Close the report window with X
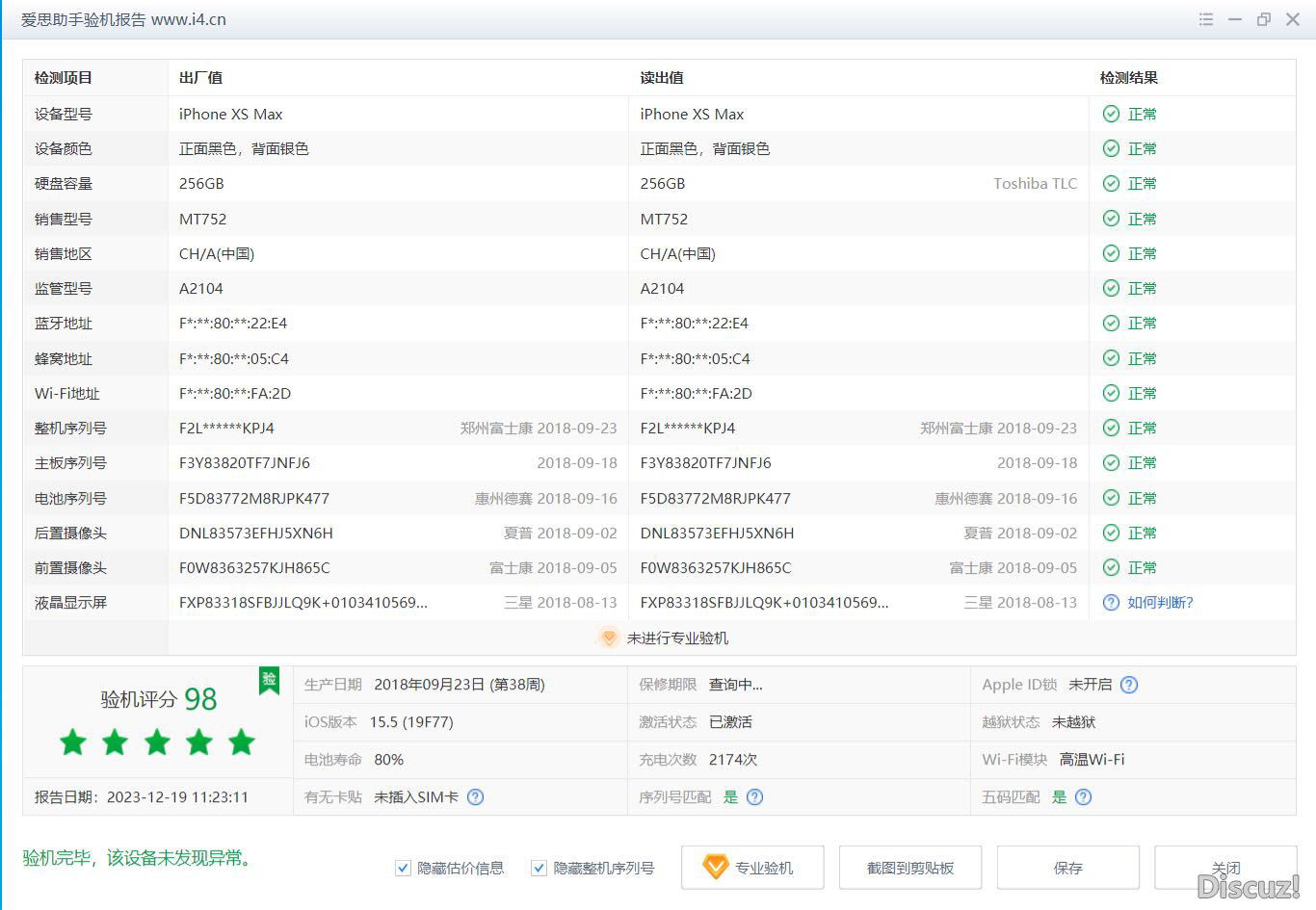This screenshot has width=1316, height=910. (1293, 19)
